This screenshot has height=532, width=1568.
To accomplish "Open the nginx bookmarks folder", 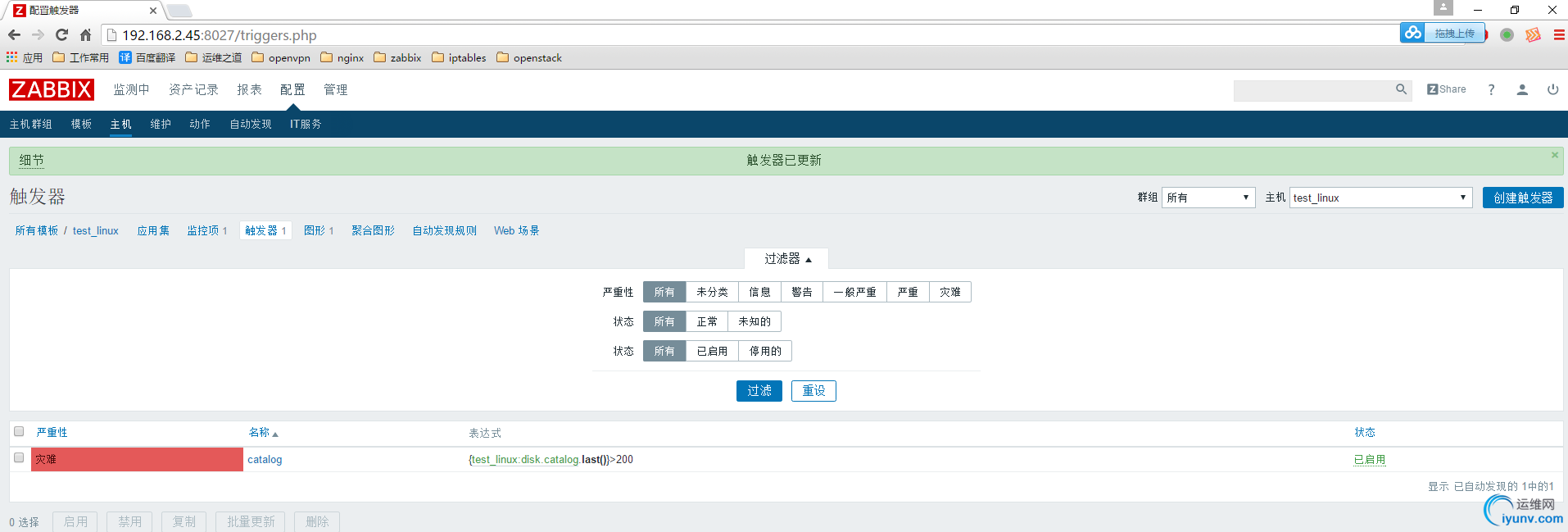I will coord(342,57).
